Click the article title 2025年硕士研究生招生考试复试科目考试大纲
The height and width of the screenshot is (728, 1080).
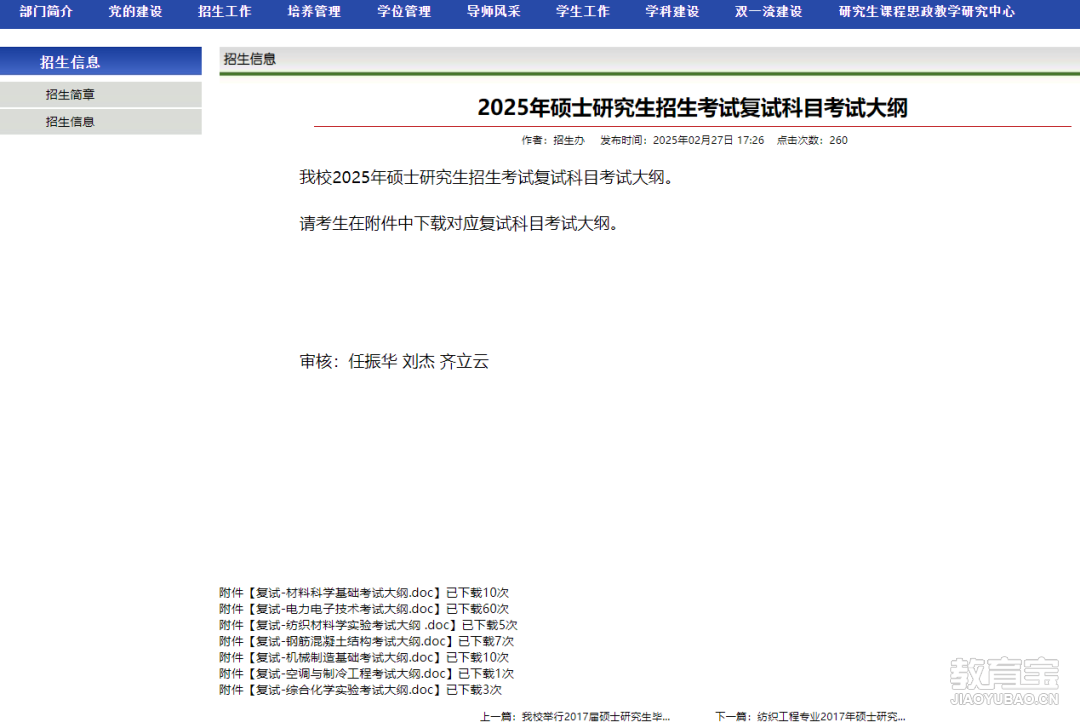click(x=692, y=107)
